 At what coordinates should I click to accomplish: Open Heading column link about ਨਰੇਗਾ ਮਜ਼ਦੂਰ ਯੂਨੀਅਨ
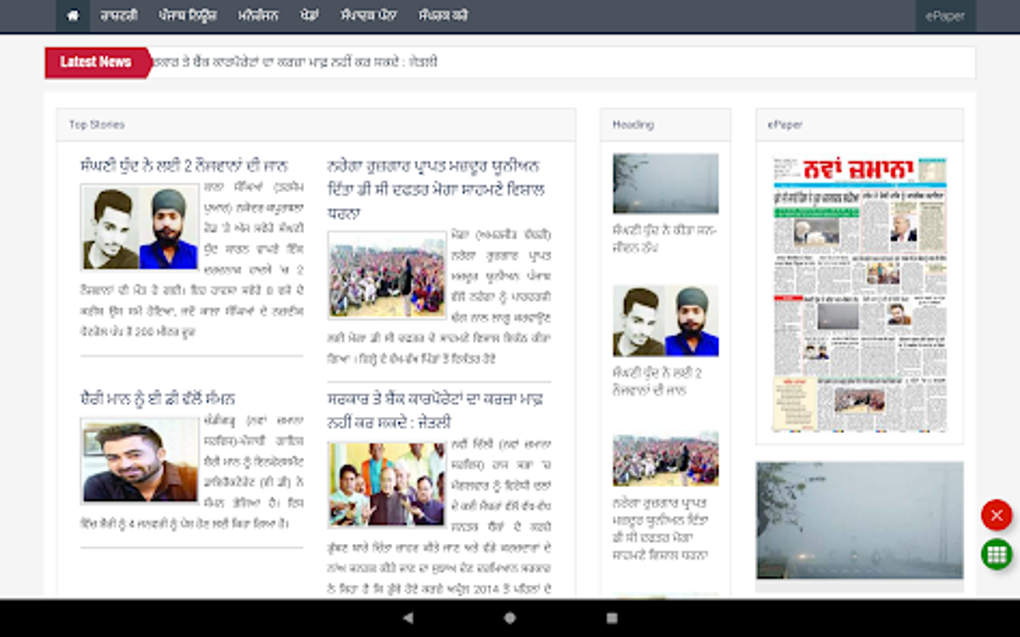pos(660,529)
